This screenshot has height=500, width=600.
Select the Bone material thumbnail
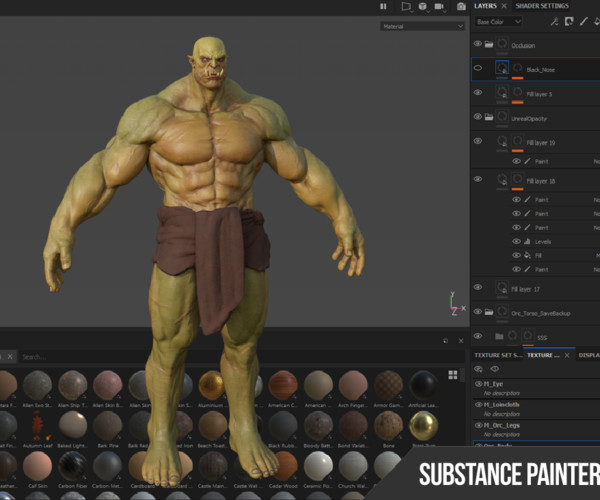tap(388, 425)
